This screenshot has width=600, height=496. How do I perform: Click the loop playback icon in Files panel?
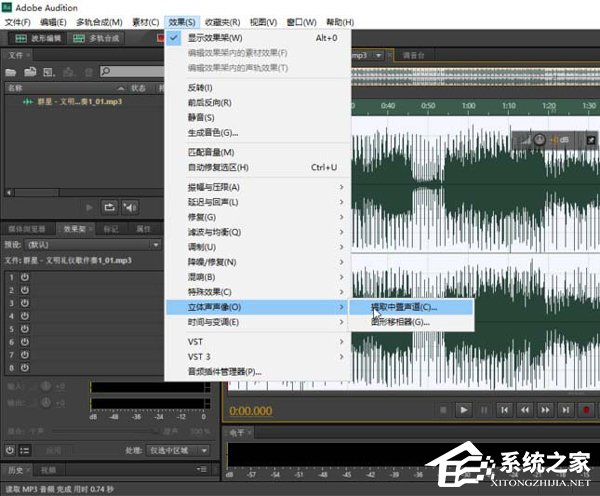coord(110,206)
